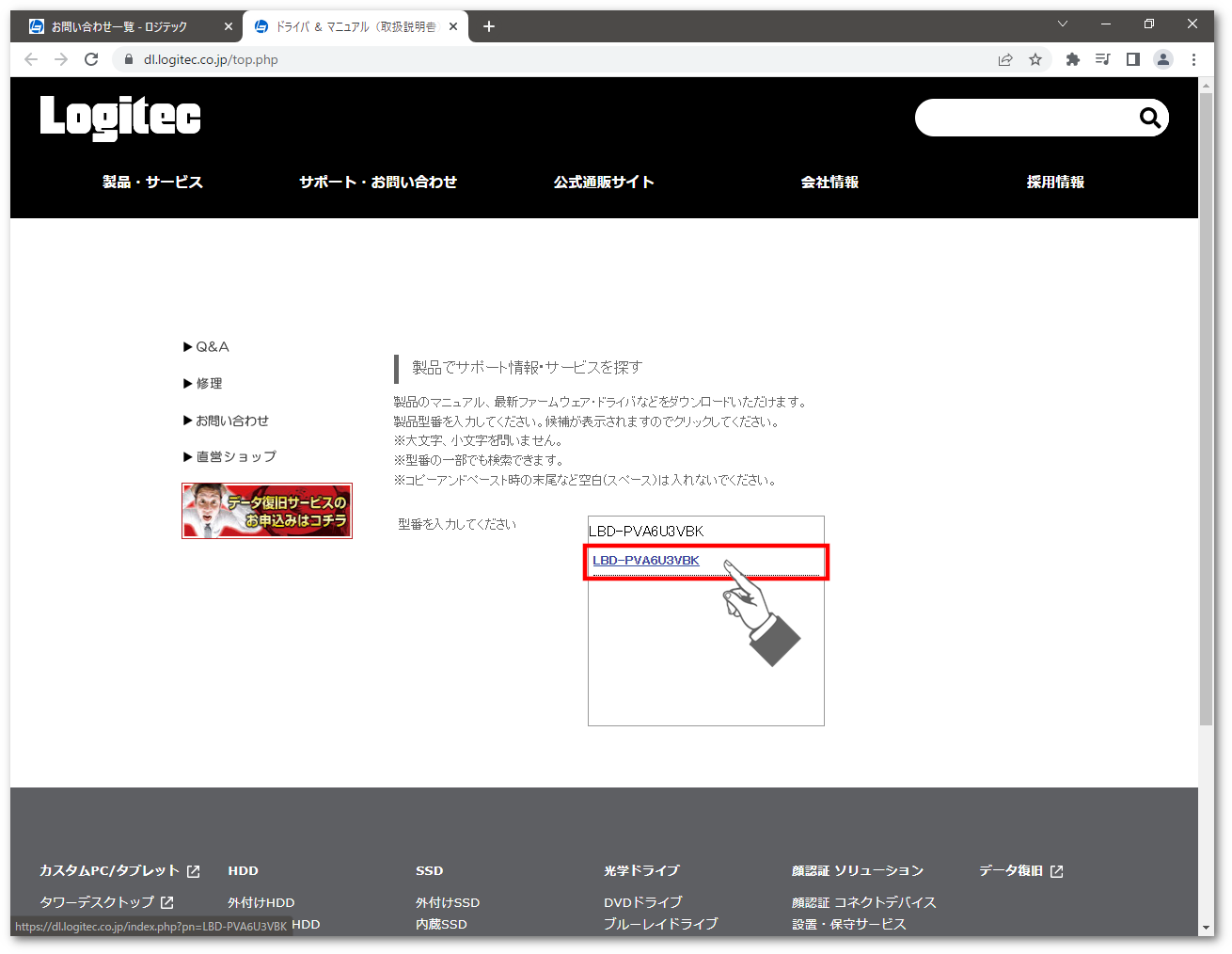The height and width of the screenshot is (954, 1232).
Task: Select the LBD-PVA6U3VBK suggestion link
Action: (646, 560)
